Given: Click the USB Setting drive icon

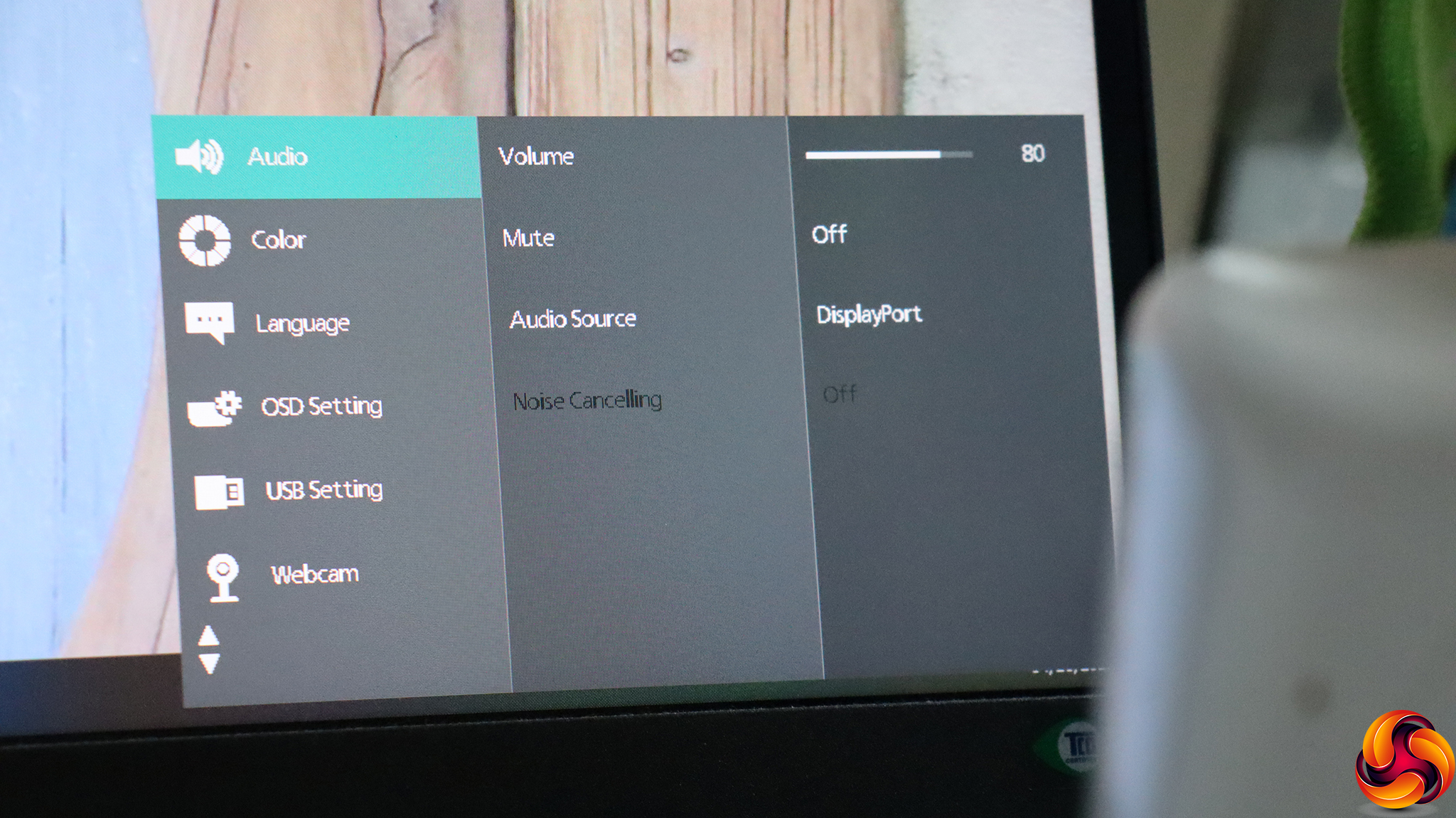Looking at the screenshot, I should pos(219,492).
